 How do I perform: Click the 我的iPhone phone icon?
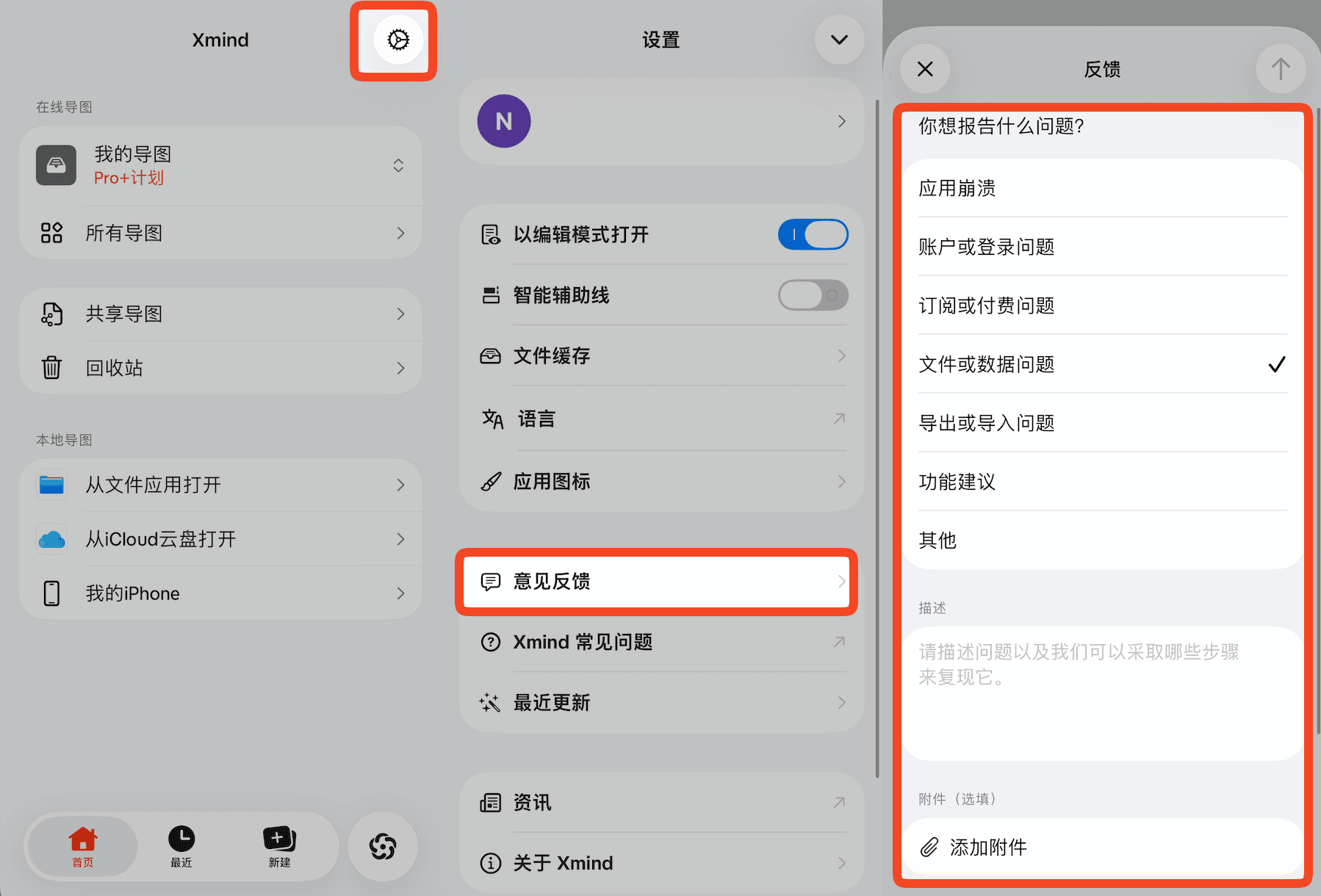[51, 593]
